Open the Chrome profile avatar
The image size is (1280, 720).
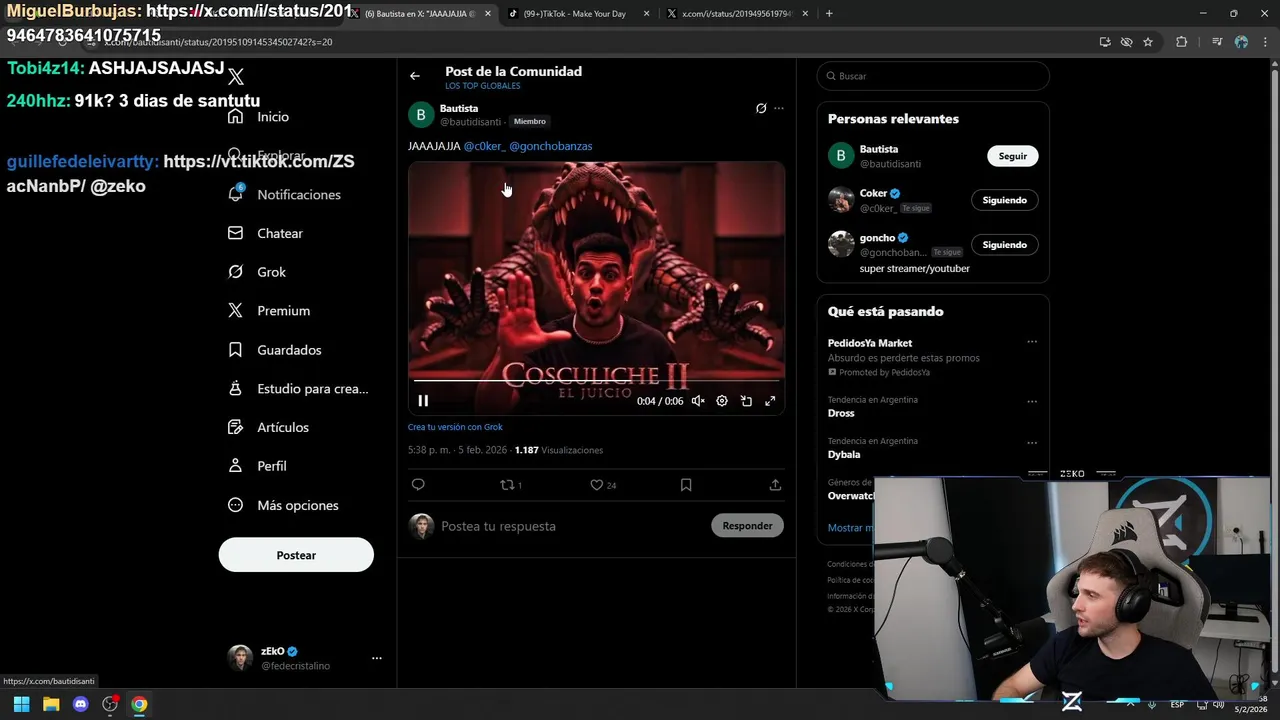(x=1241, y=42)
